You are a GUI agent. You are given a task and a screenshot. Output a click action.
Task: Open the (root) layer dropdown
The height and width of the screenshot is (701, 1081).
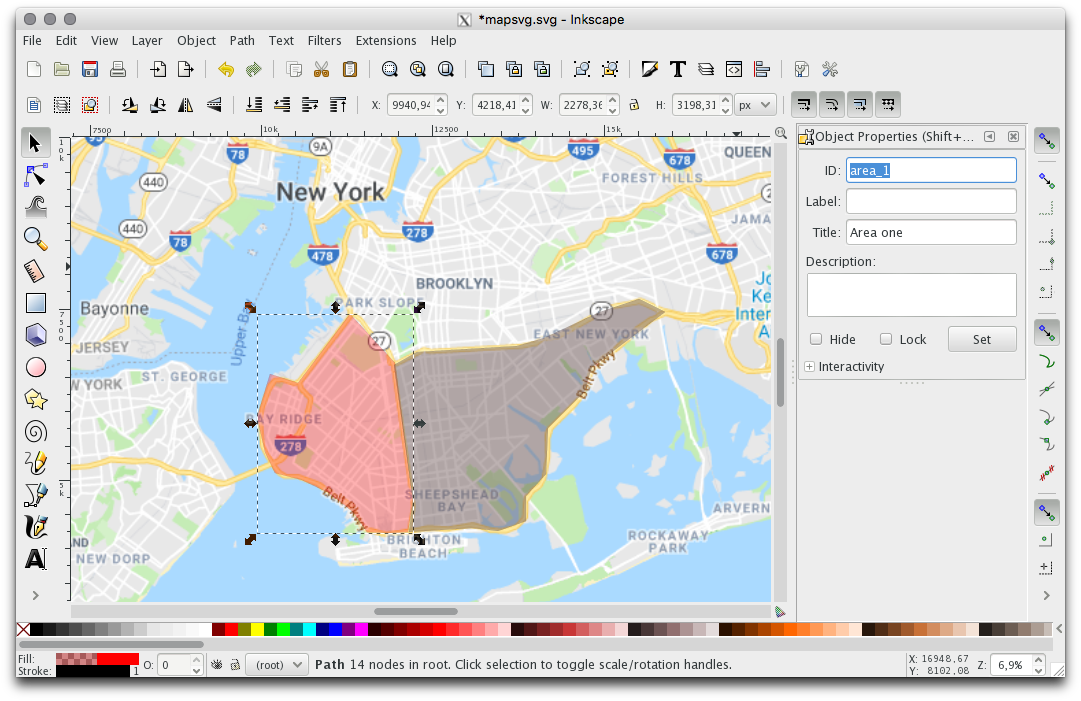[x=277, y=664]
